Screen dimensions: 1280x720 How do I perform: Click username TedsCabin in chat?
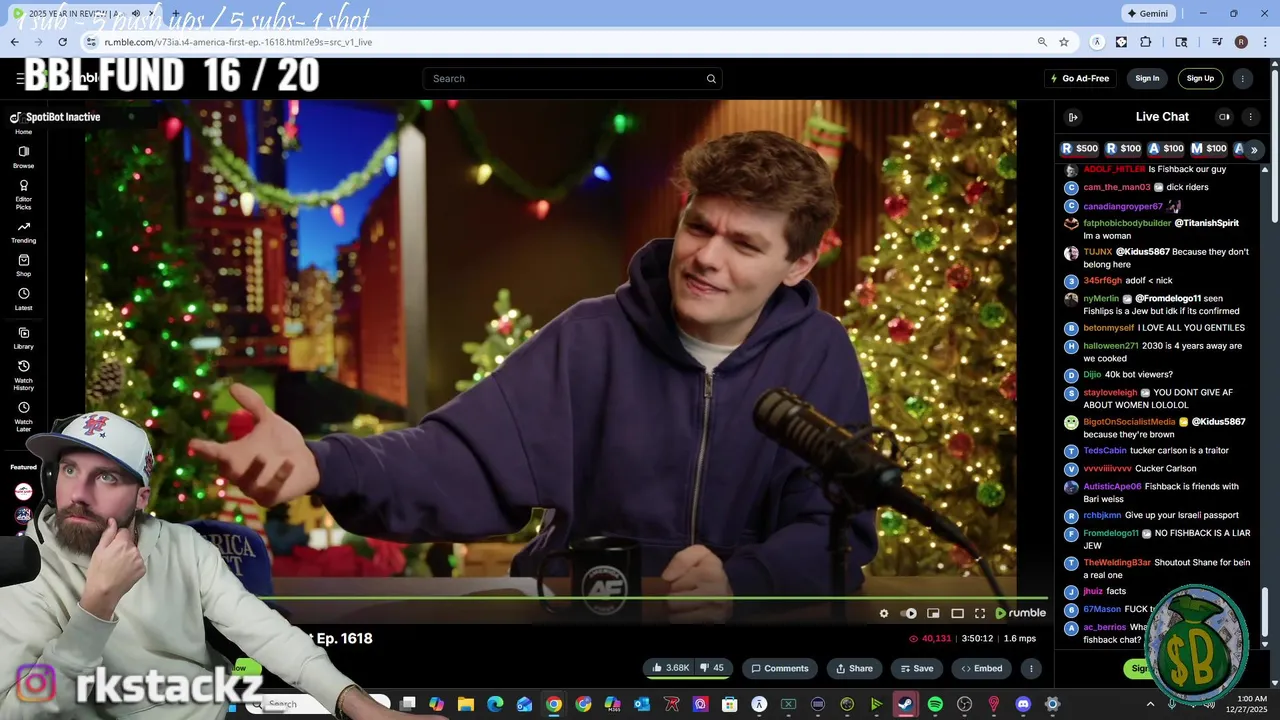pos(1105,450)
